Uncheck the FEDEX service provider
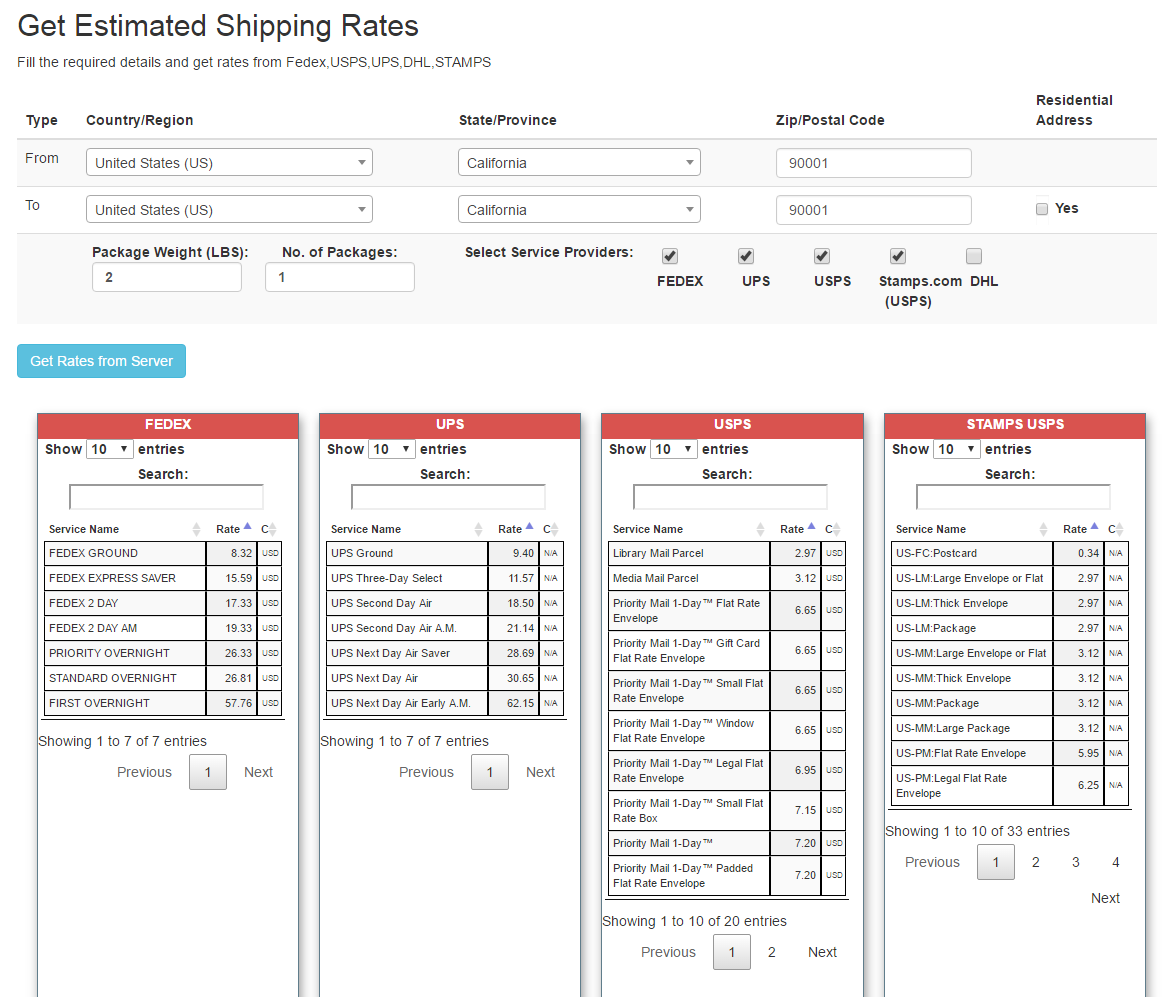This screenshot has width=1165, height=997. 669,256
